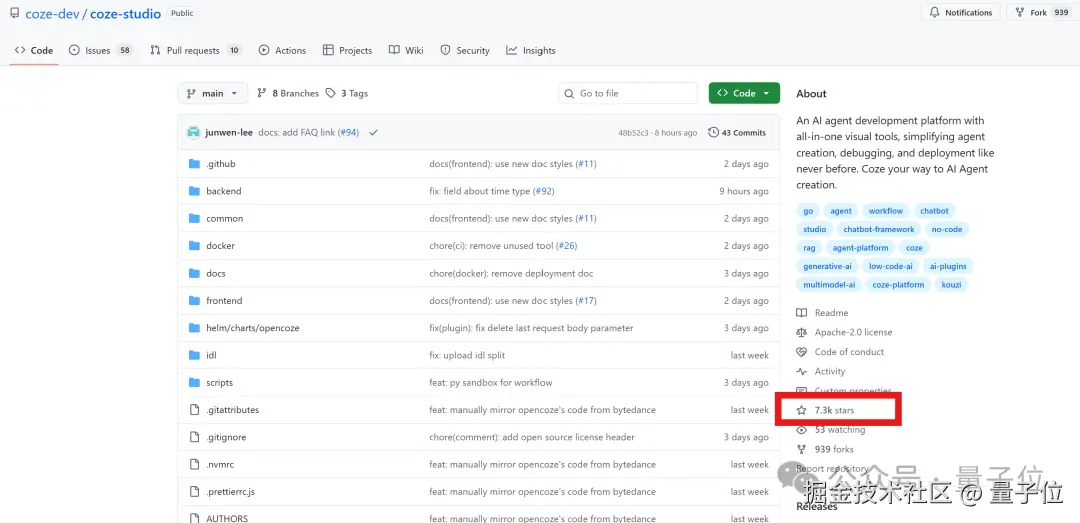This screenshot has width=1080, height=523.
Task: Select the 'chatbot-framework' topic tag
Action: click(879, 229)
